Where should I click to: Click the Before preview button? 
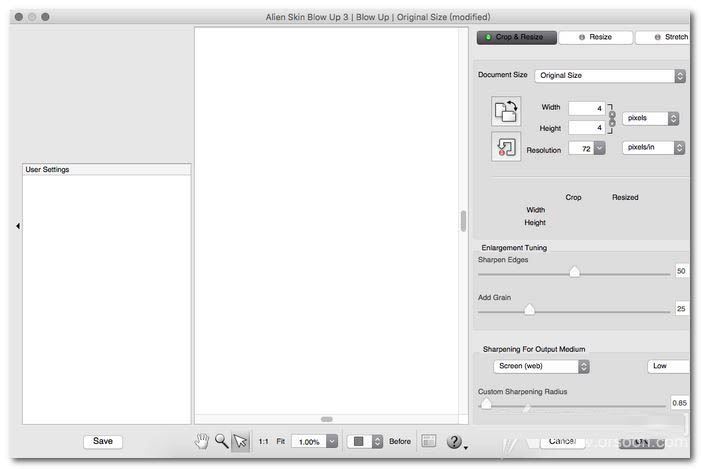pos(400,441)
